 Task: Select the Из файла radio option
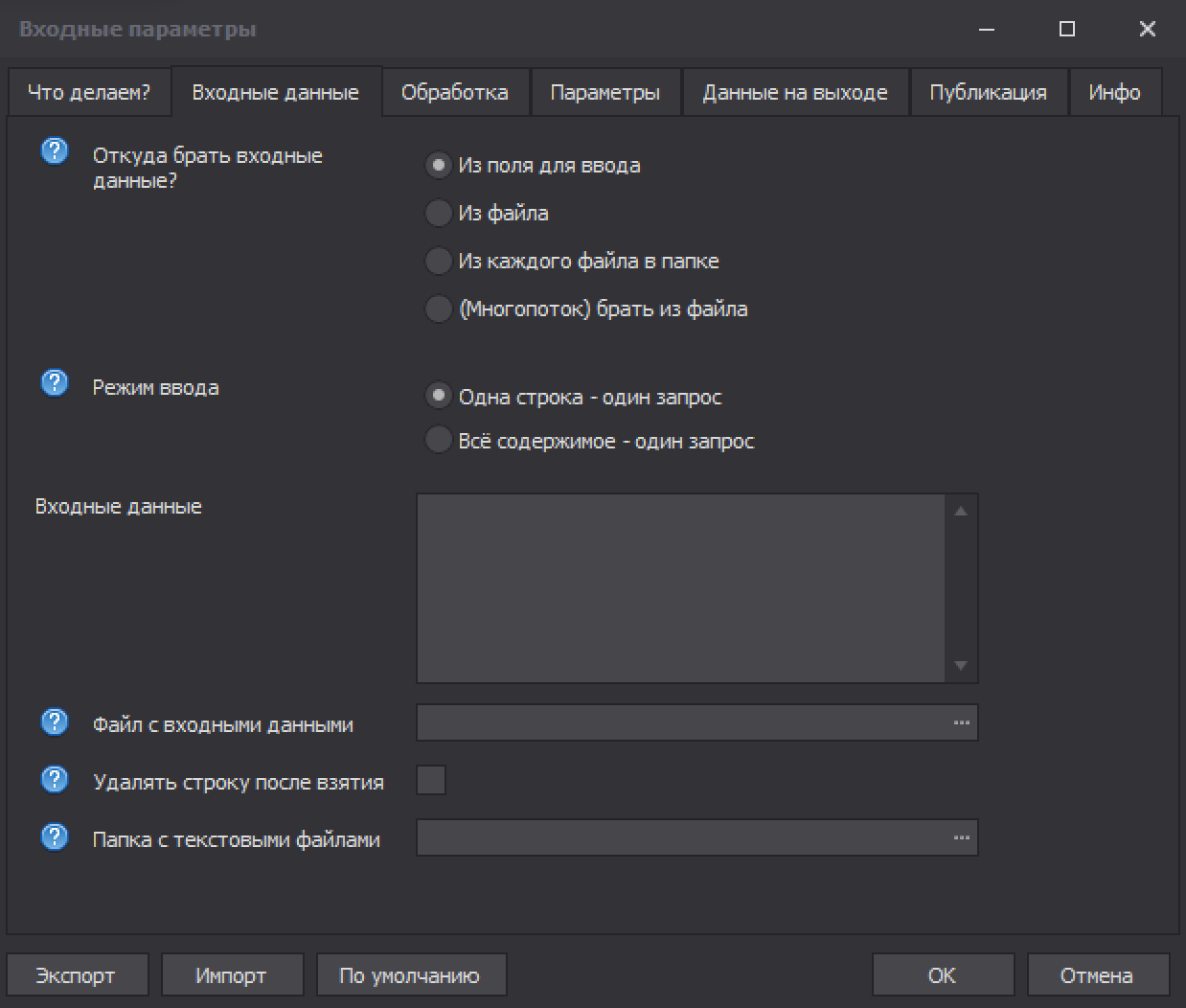click(x=438, y=213)
